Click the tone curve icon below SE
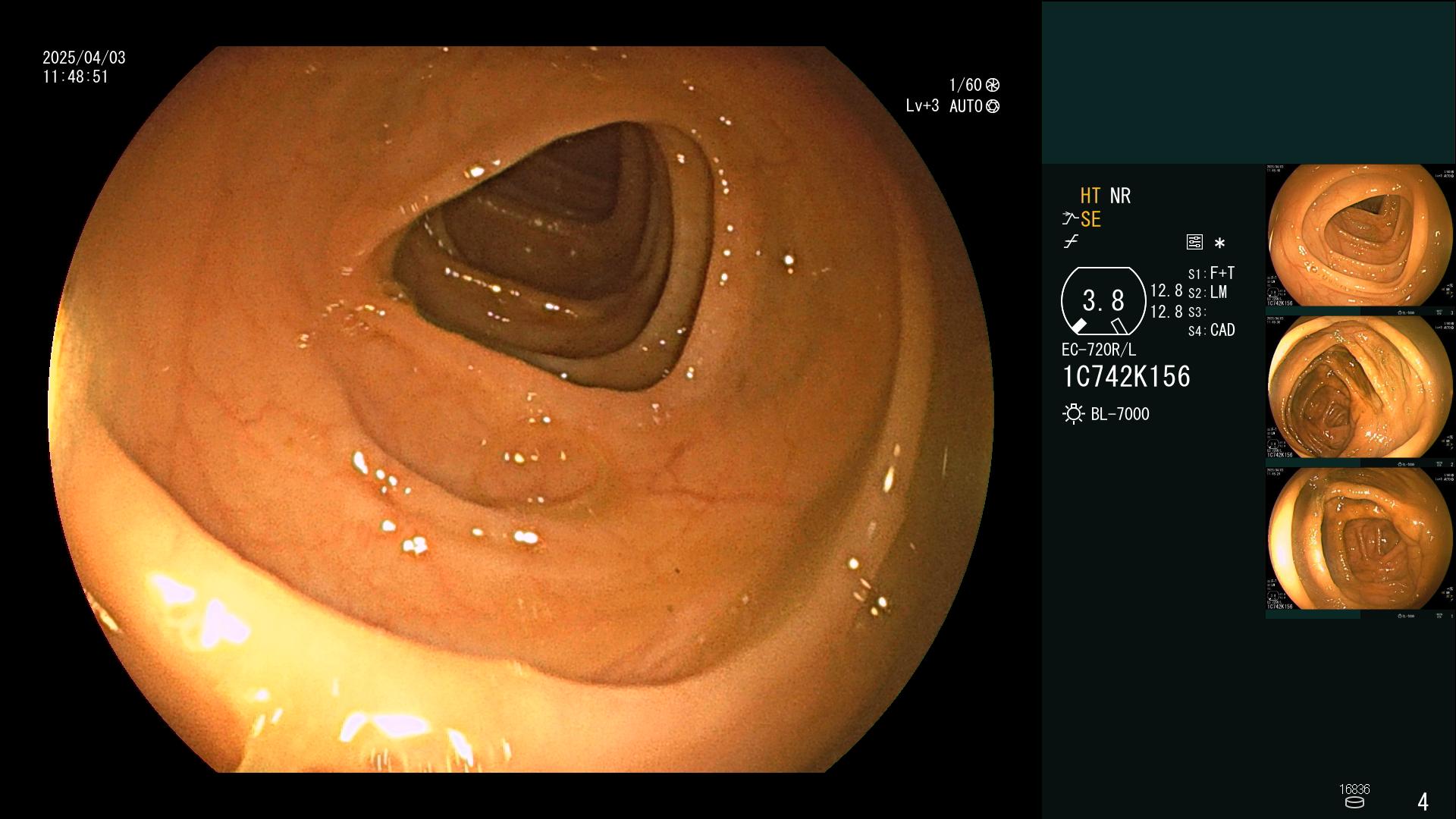 [x=1071, y=242]
